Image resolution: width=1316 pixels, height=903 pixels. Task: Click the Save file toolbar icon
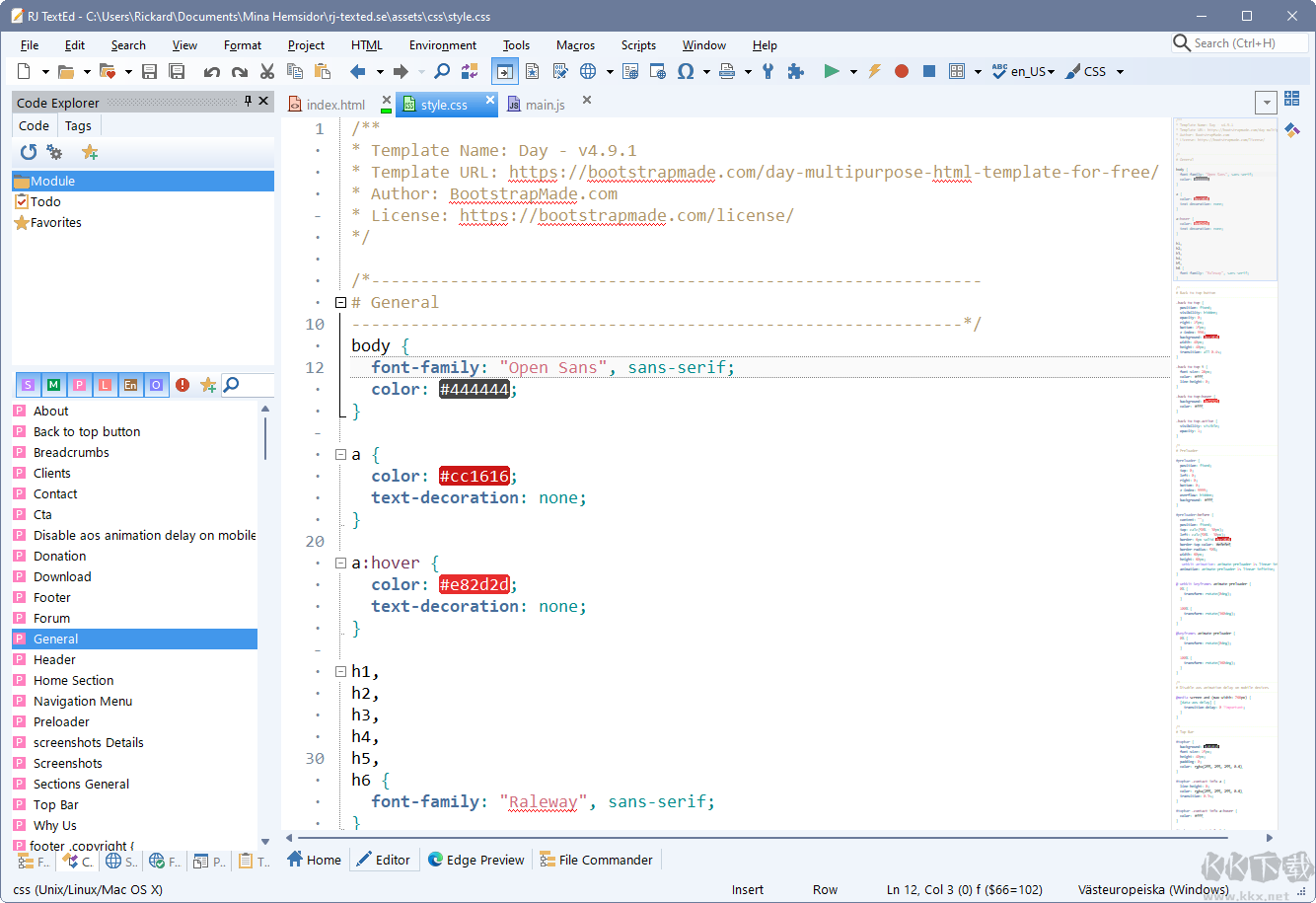coord(150,71)
